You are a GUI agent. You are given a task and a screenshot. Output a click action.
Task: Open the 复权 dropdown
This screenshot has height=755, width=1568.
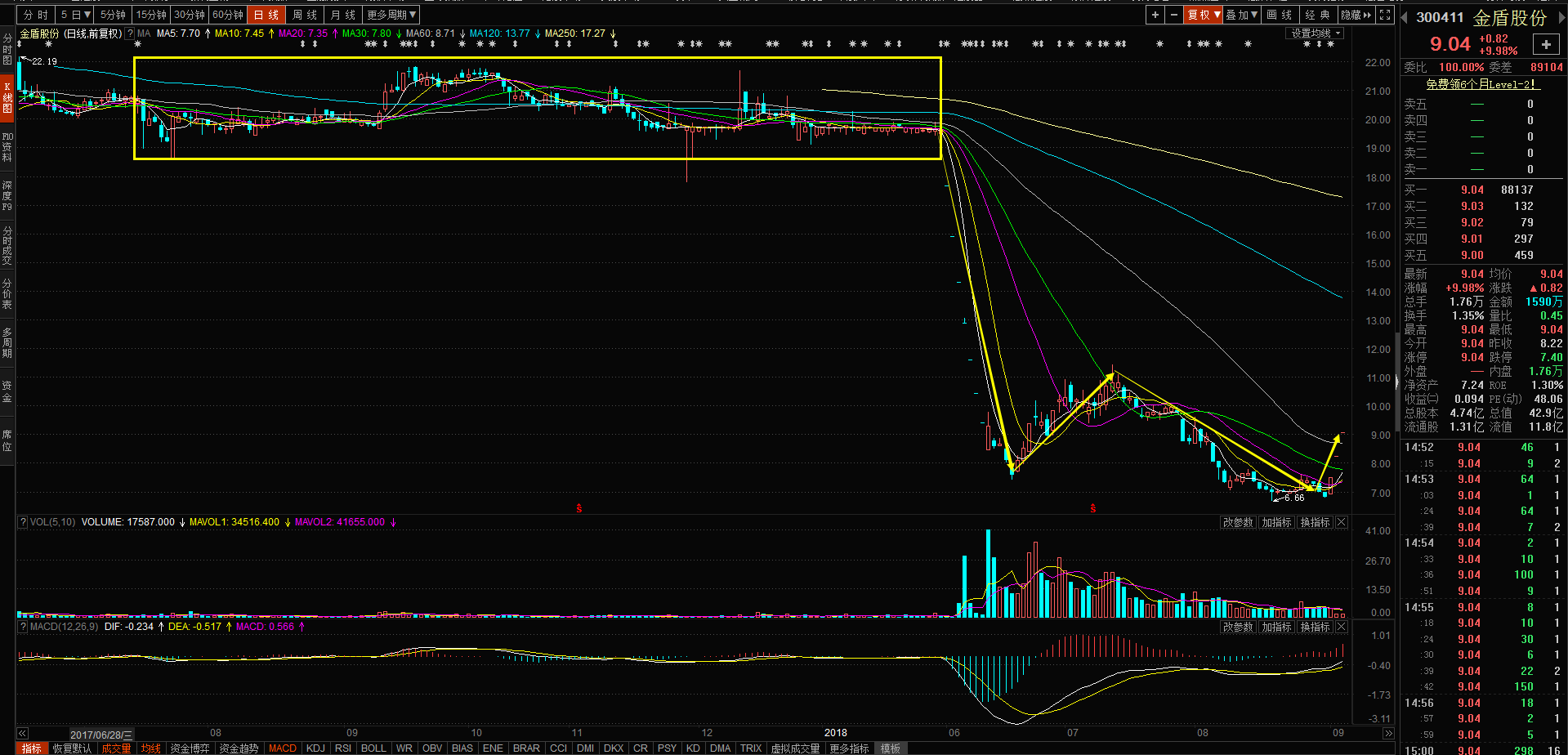tap(1203, 15)
